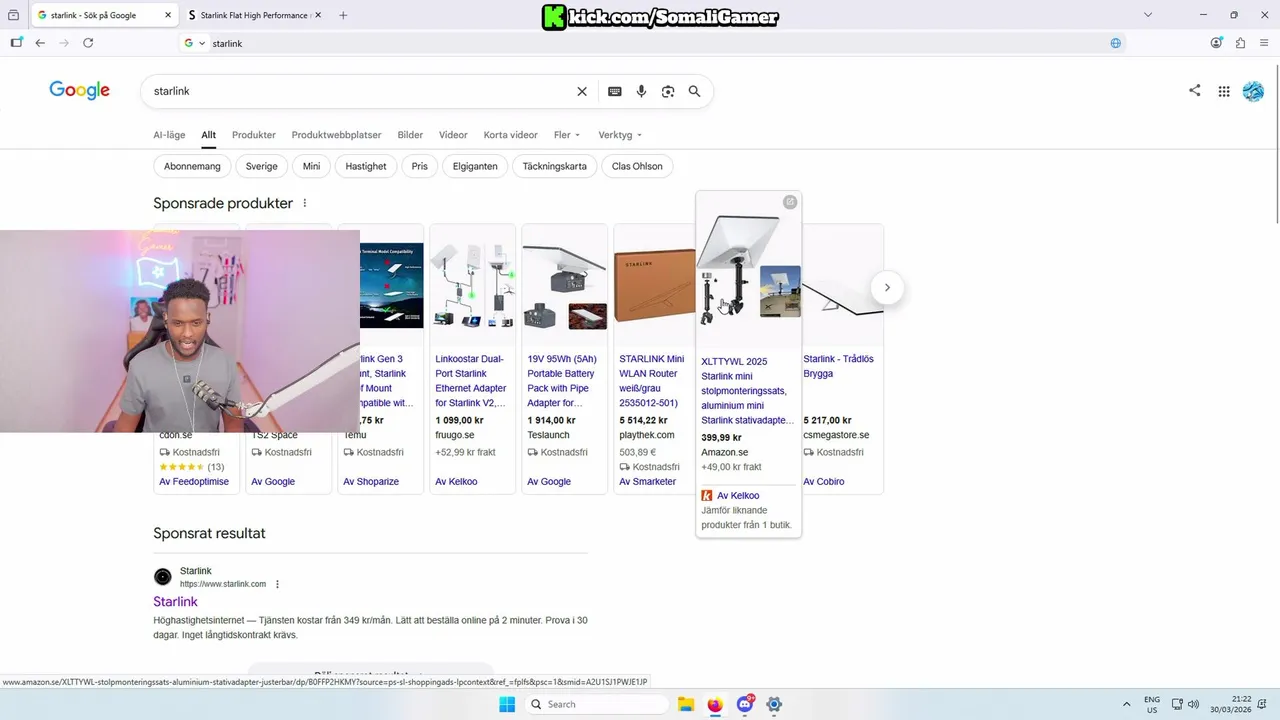Screen dimensions: 1280x720
Task: Open the Firefox application menu
Action: click(1265, 43)
